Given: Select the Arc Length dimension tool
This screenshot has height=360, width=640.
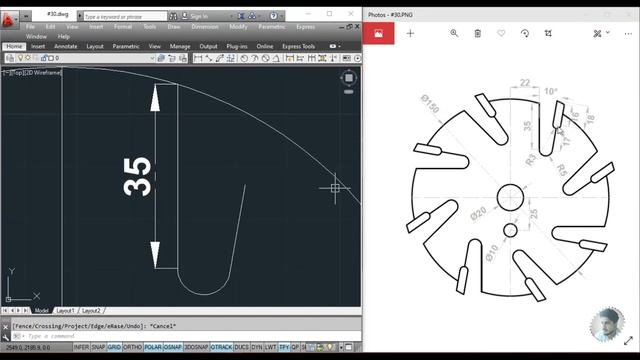Looking at the screenshot, I should 220,58.
